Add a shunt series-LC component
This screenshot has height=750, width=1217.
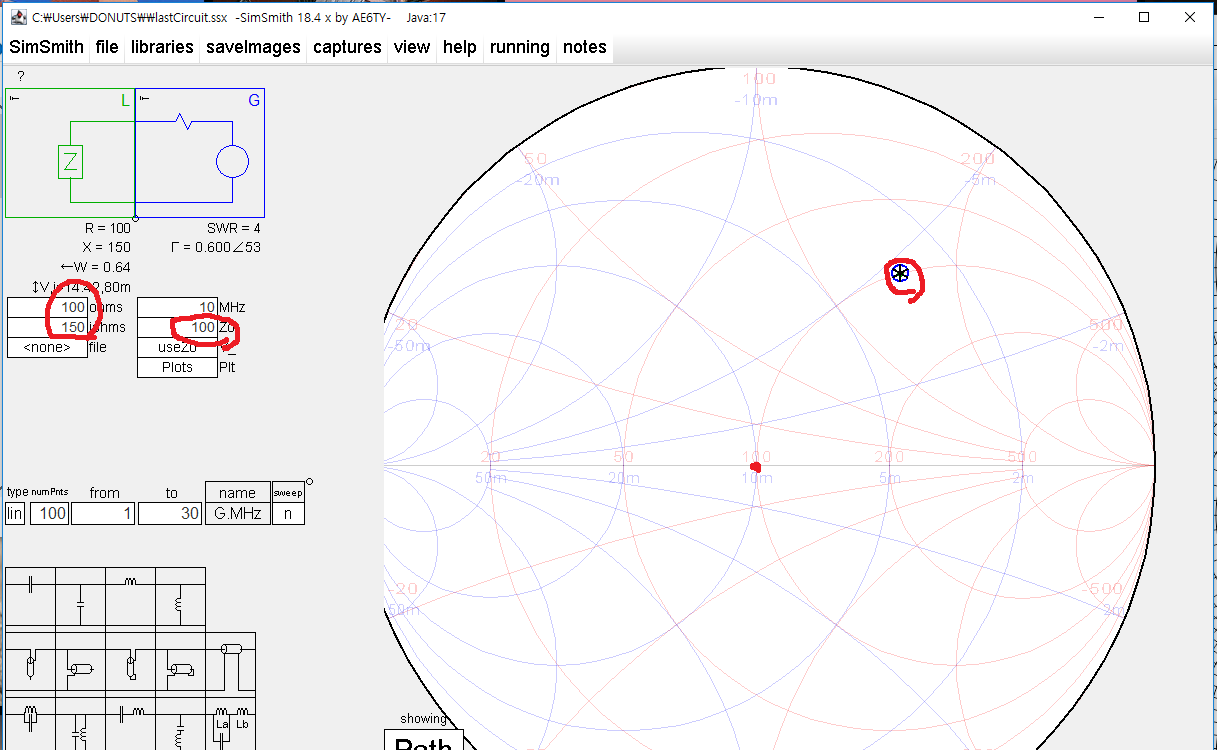click(180, 725)
